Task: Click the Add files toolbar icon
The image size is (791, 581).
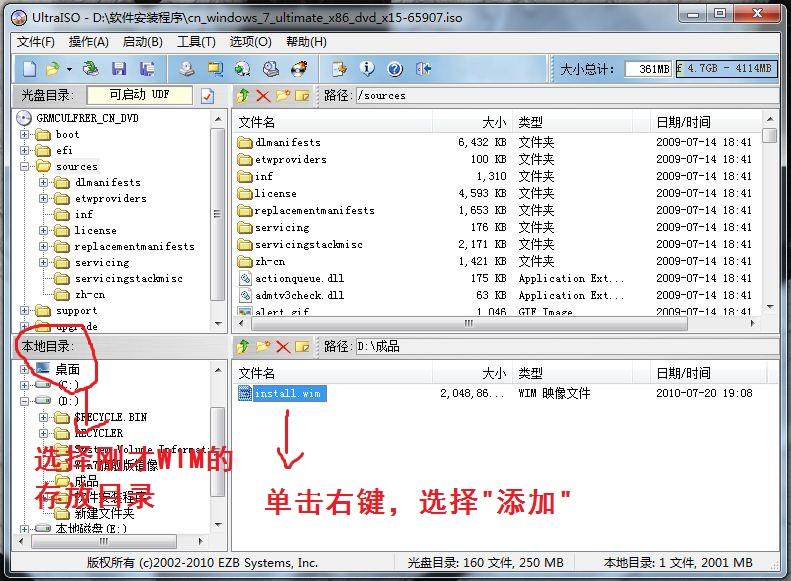Action: coord(340,69)
